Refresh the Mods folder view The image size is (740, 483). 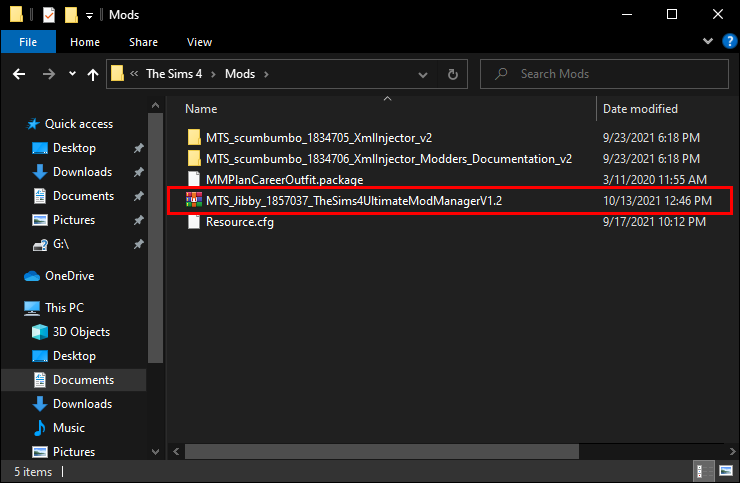[x=453, y=74]
